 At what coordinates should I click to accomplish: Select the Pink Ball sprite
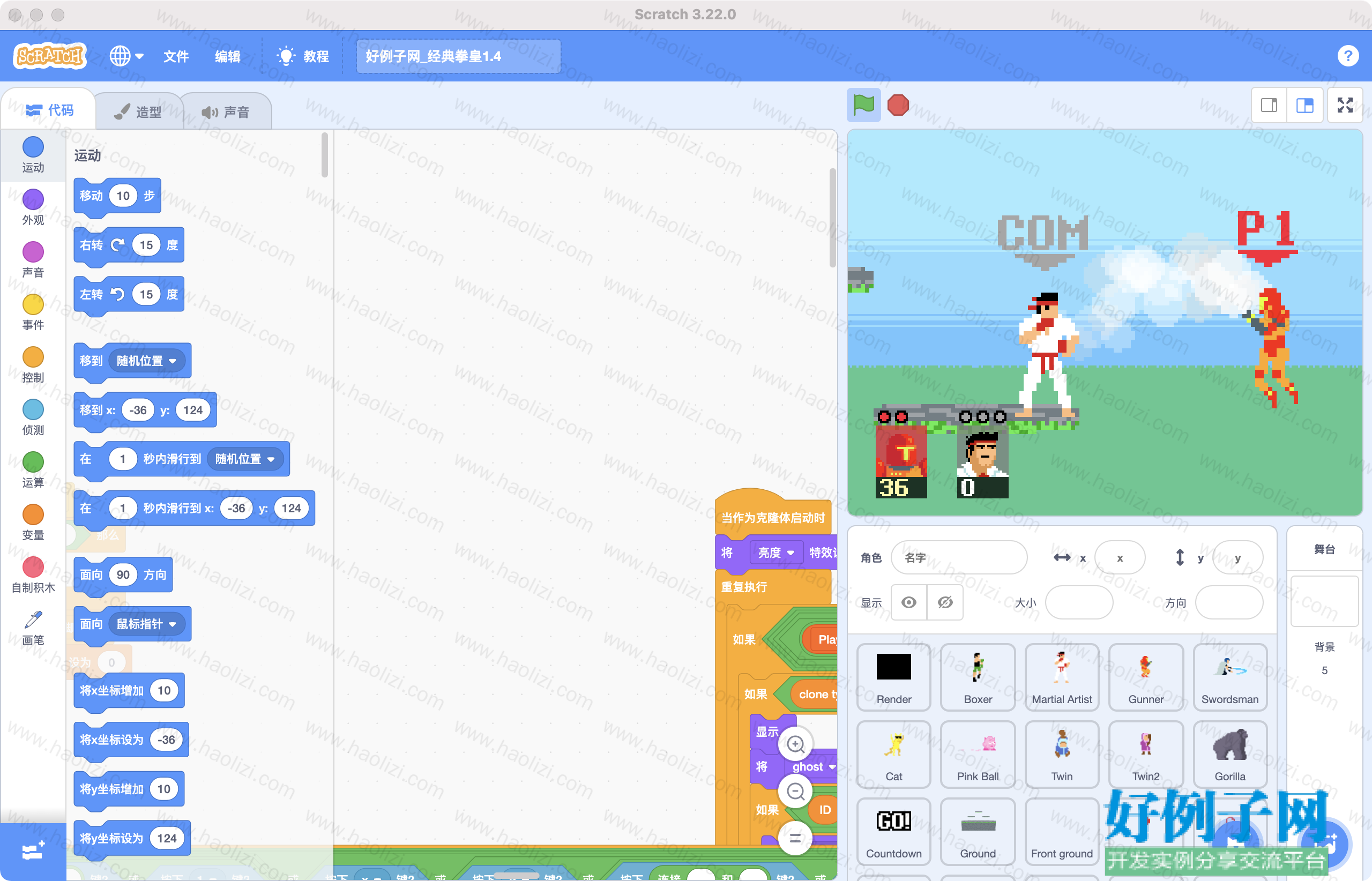978,754
